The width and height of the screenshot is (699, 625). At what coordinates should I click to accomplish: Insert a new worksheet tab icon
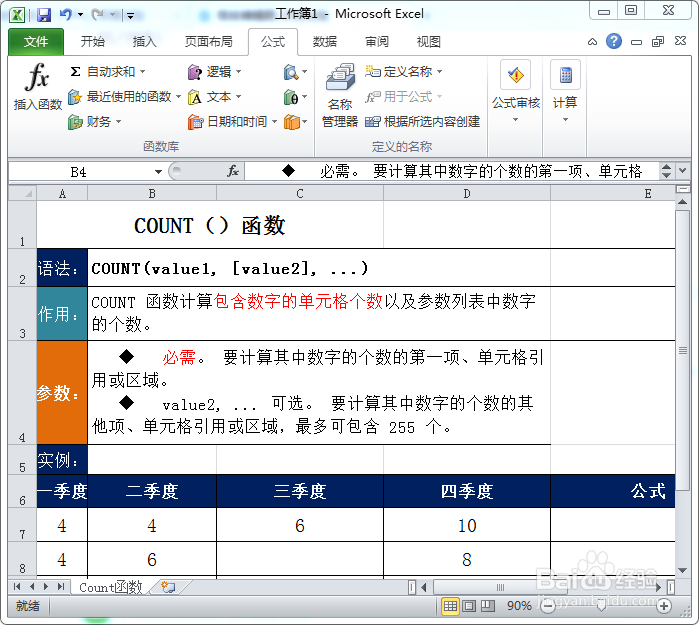coord(168,587)
